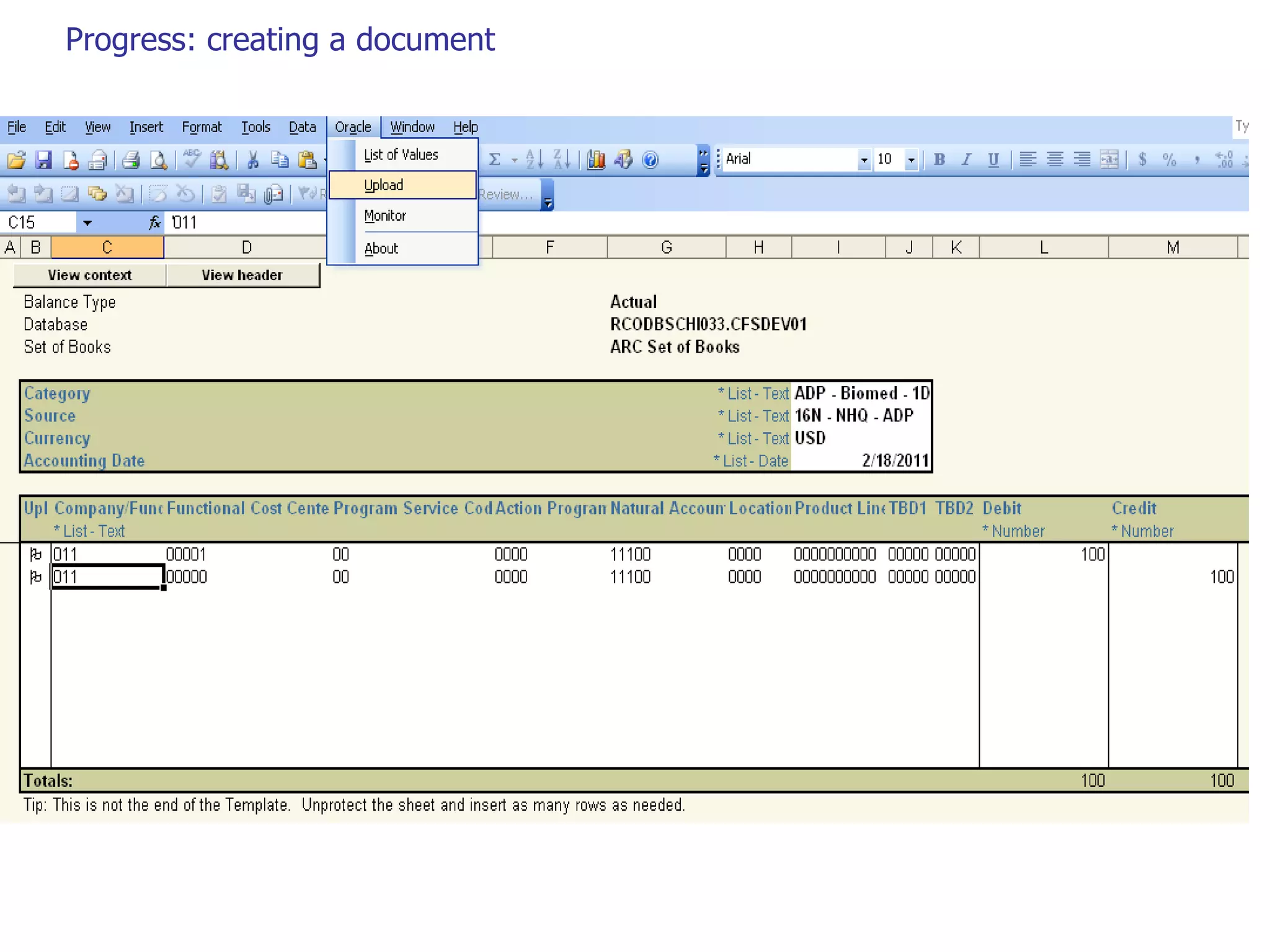Image resolution: width=1270 pixels, height=952 pixels.
Task: Click the Print icon
Action: [x=131, y=160]
